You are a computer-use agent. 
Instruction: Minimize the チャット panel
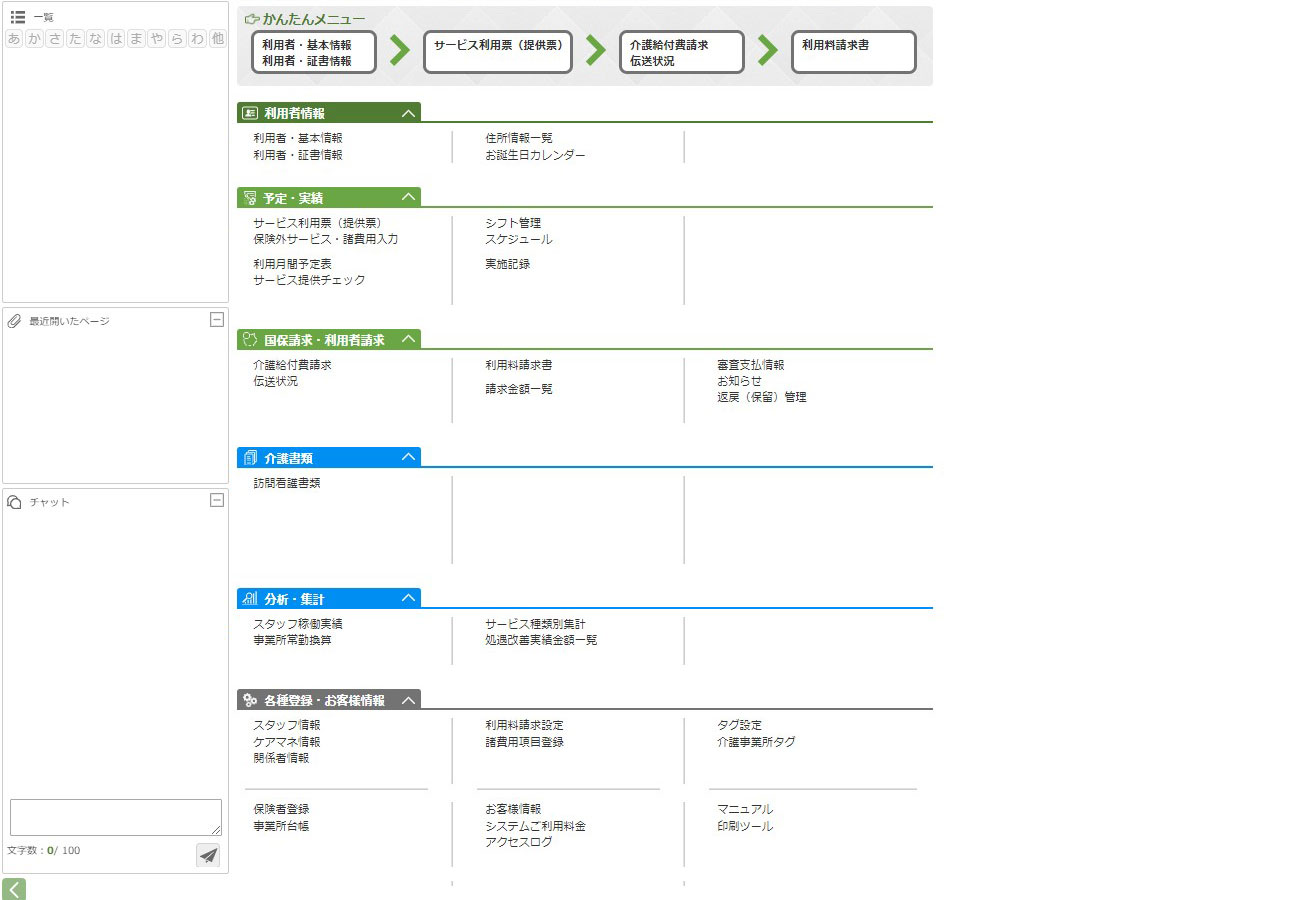coord(216,500)
